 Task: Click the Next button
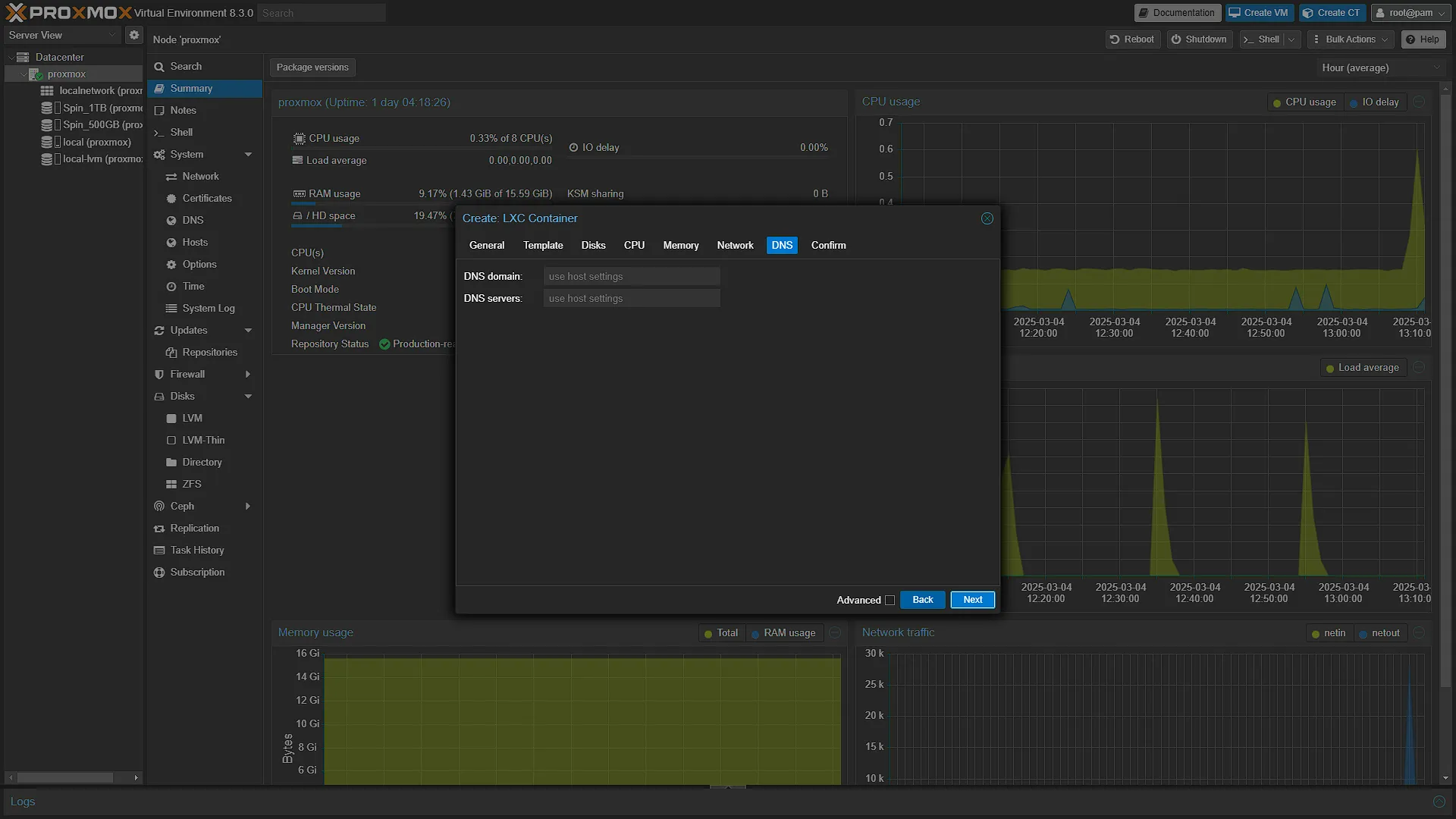tap(972, 600)
